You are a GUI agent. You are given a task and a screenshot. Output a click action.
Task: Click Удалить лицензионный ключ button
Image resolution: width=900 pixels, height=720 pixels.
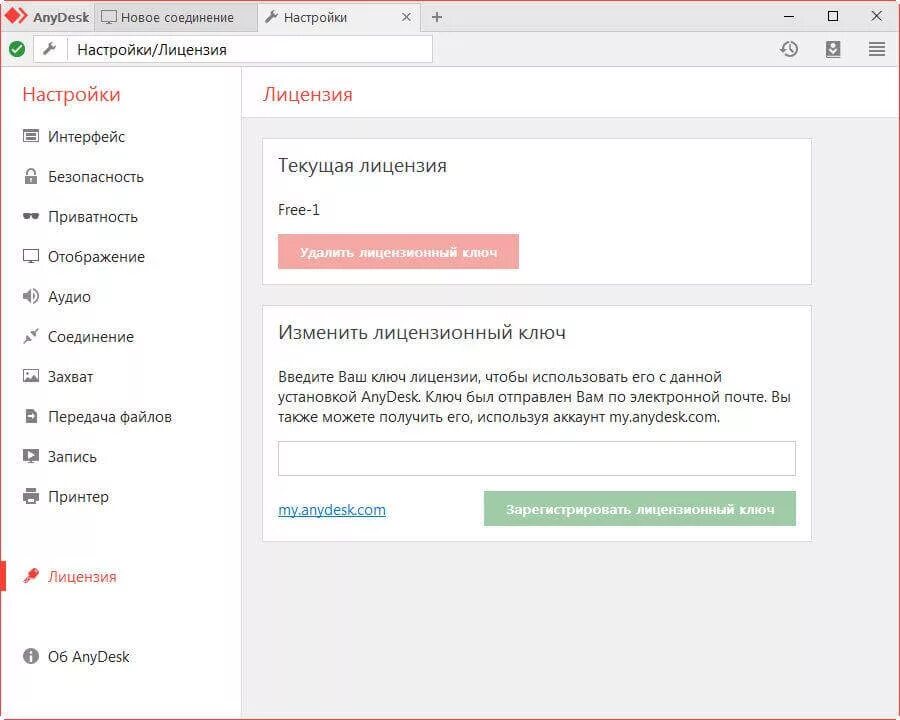[398, 251]
